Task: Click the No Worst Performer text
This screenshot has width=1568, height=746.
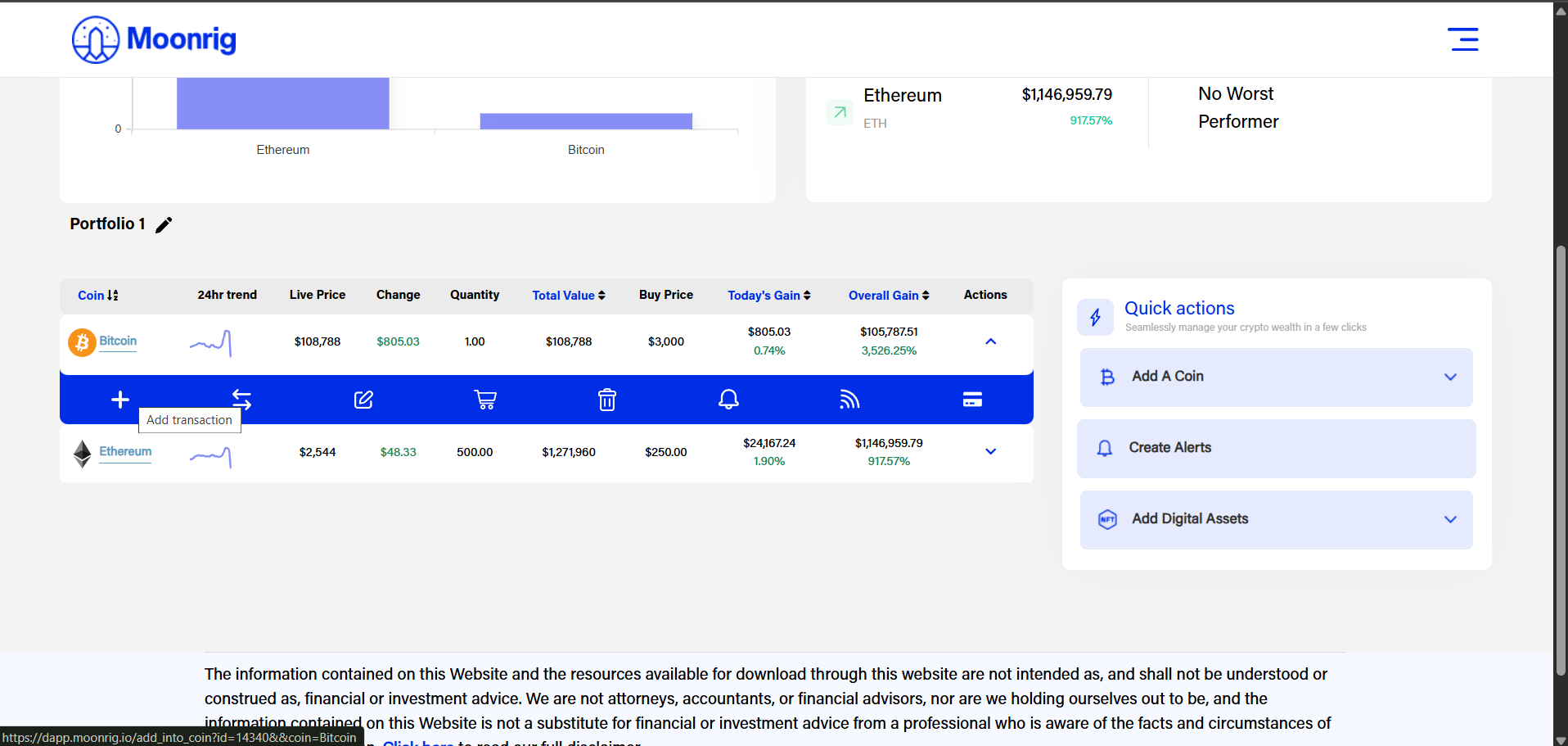Action: click(x=1238, y=107)
